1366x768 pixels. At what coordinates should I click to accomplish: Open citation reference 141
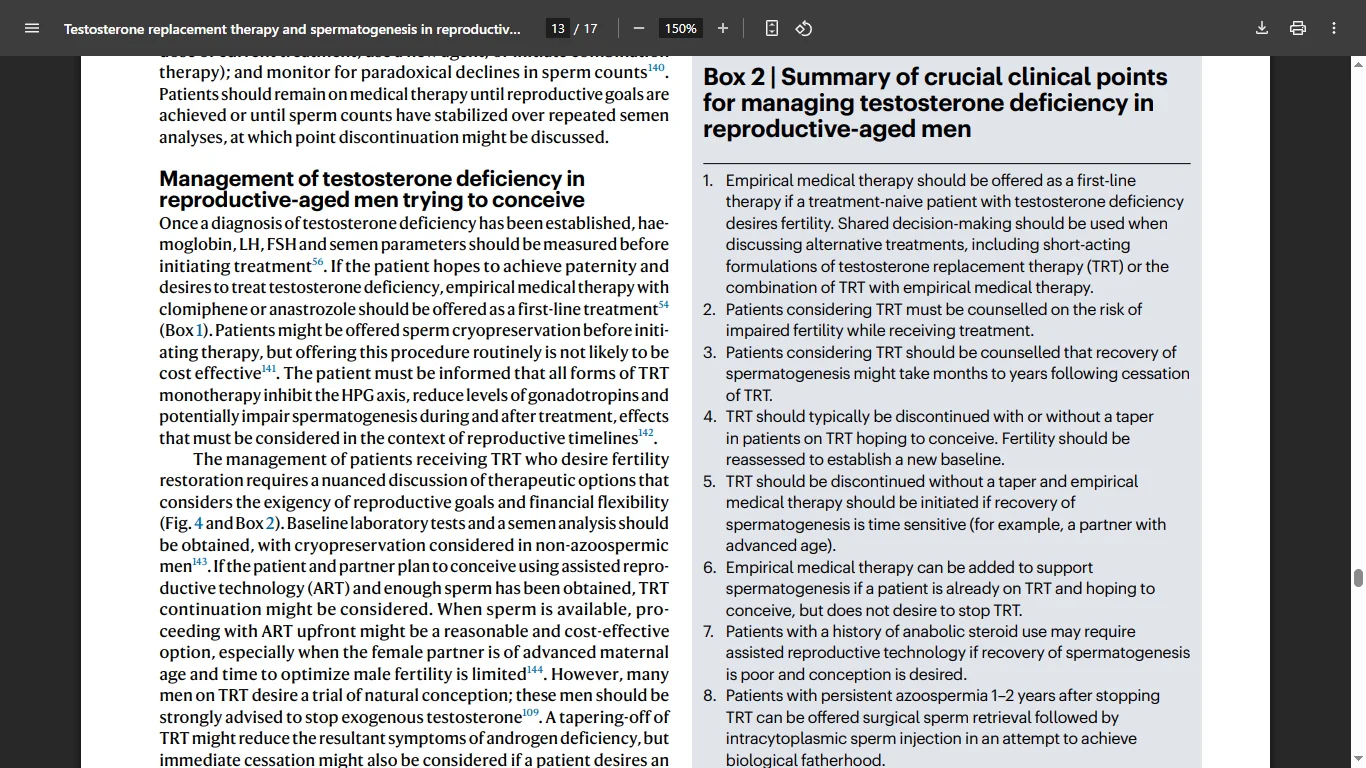[x=269, y=369]
